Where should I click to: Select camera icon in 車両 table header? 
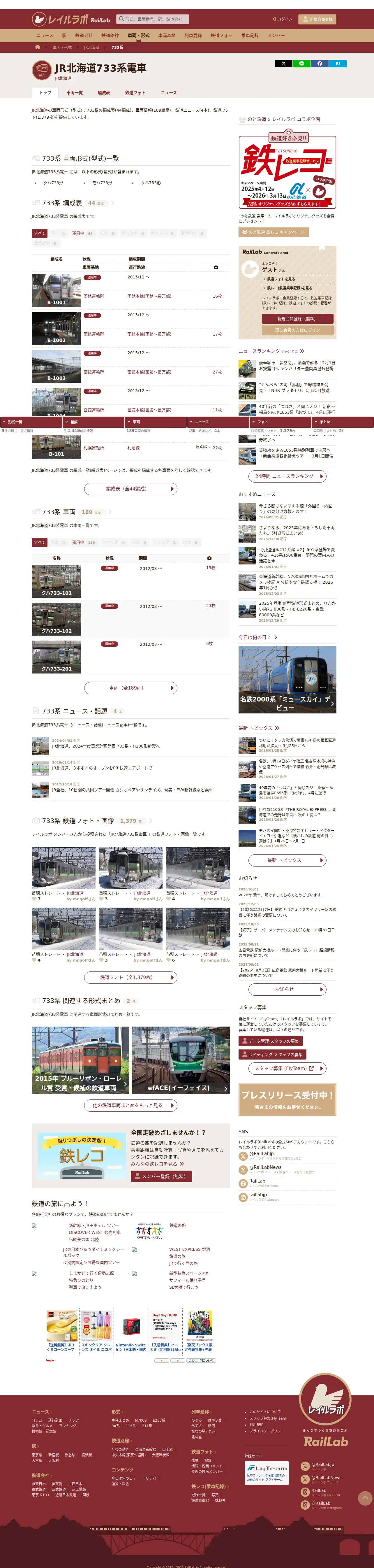[209, 557]
